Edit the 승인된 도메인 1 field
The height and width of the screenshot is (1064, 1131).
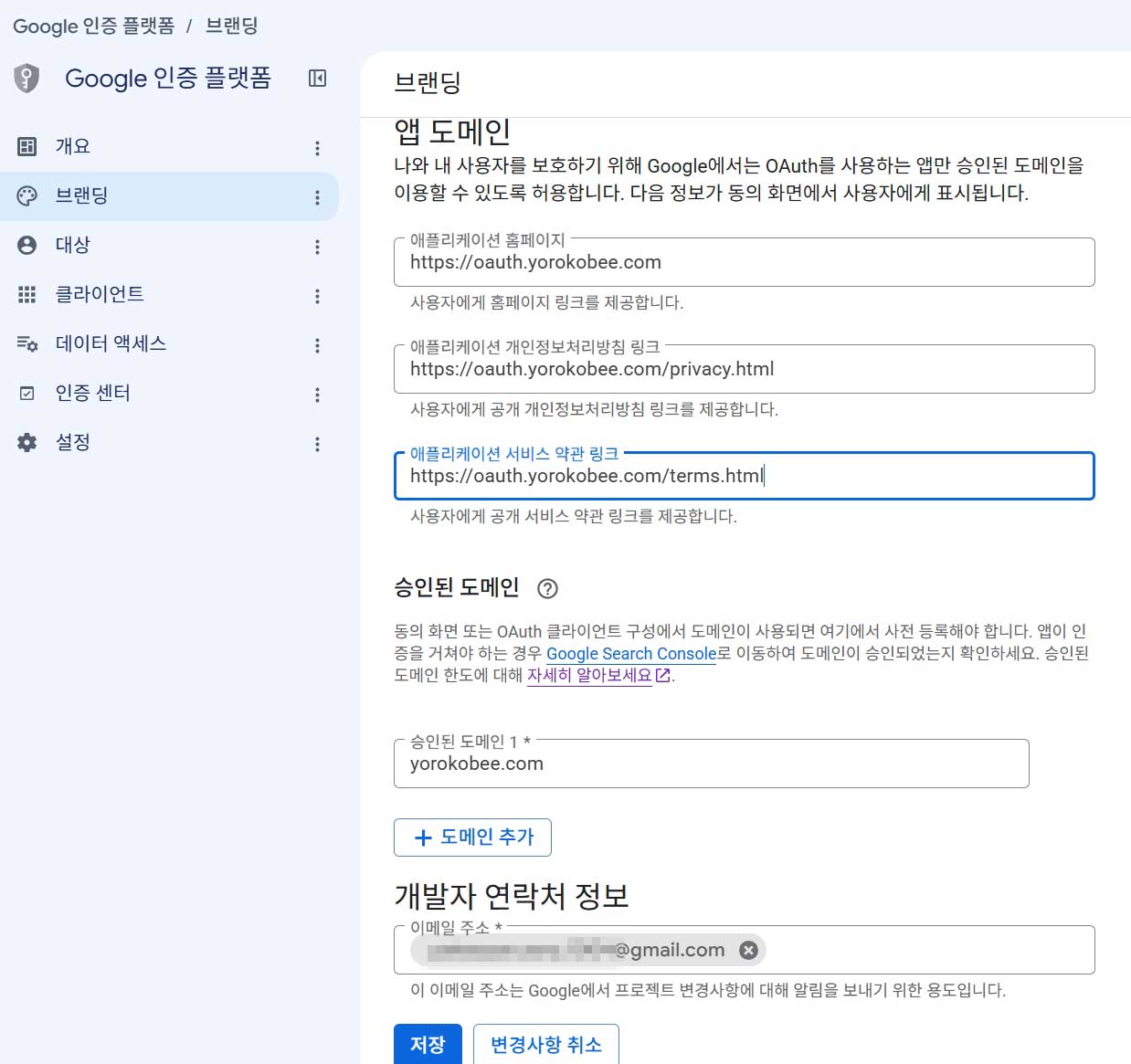(x=712, y=764)
